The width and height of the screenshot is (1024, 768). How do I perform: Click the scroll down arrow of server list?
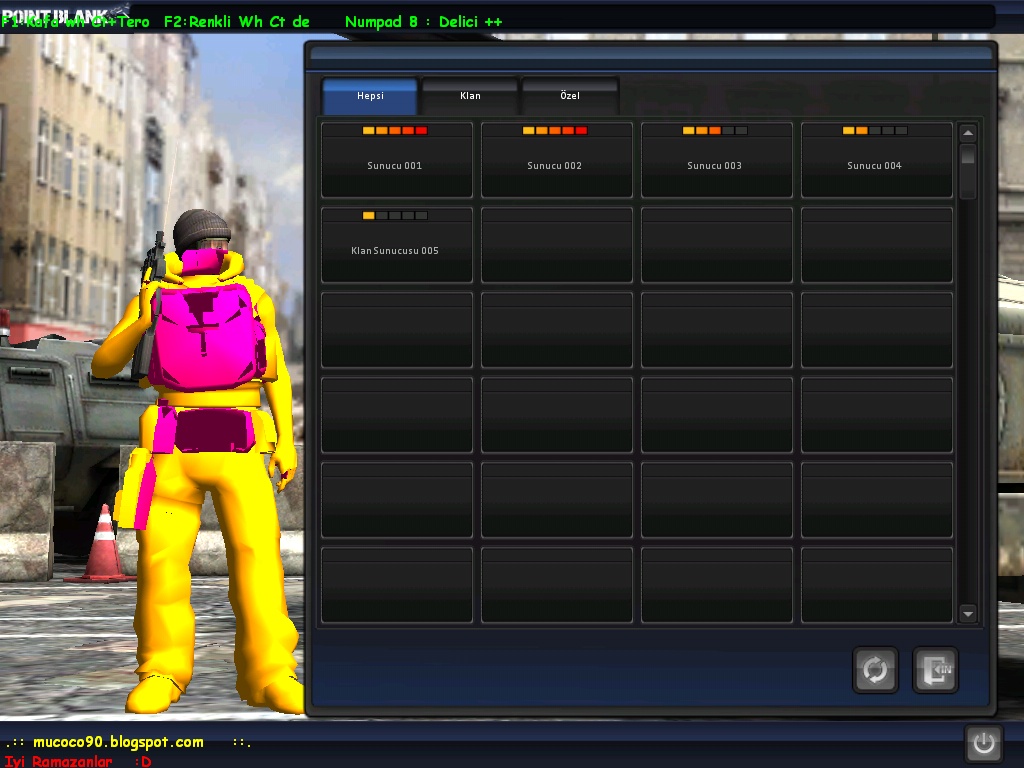tap(968, 614)
